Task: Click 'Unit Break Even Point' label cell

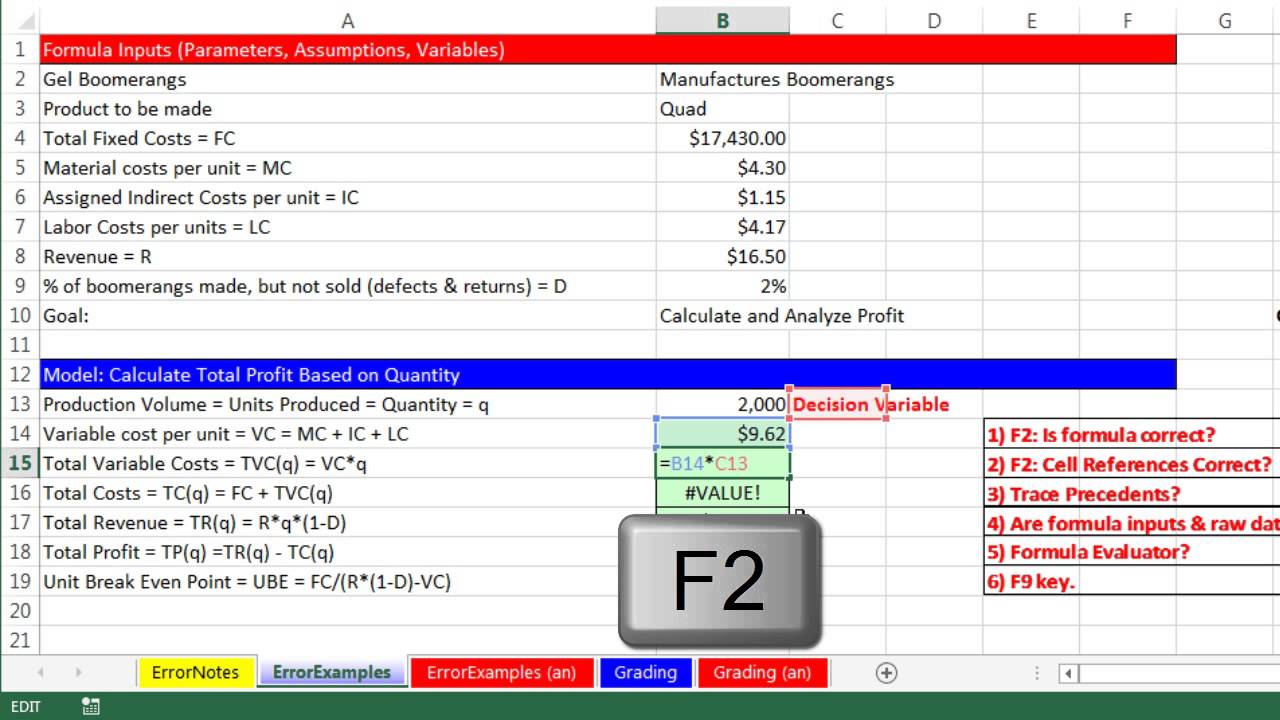Action: (x=347, y=582)
